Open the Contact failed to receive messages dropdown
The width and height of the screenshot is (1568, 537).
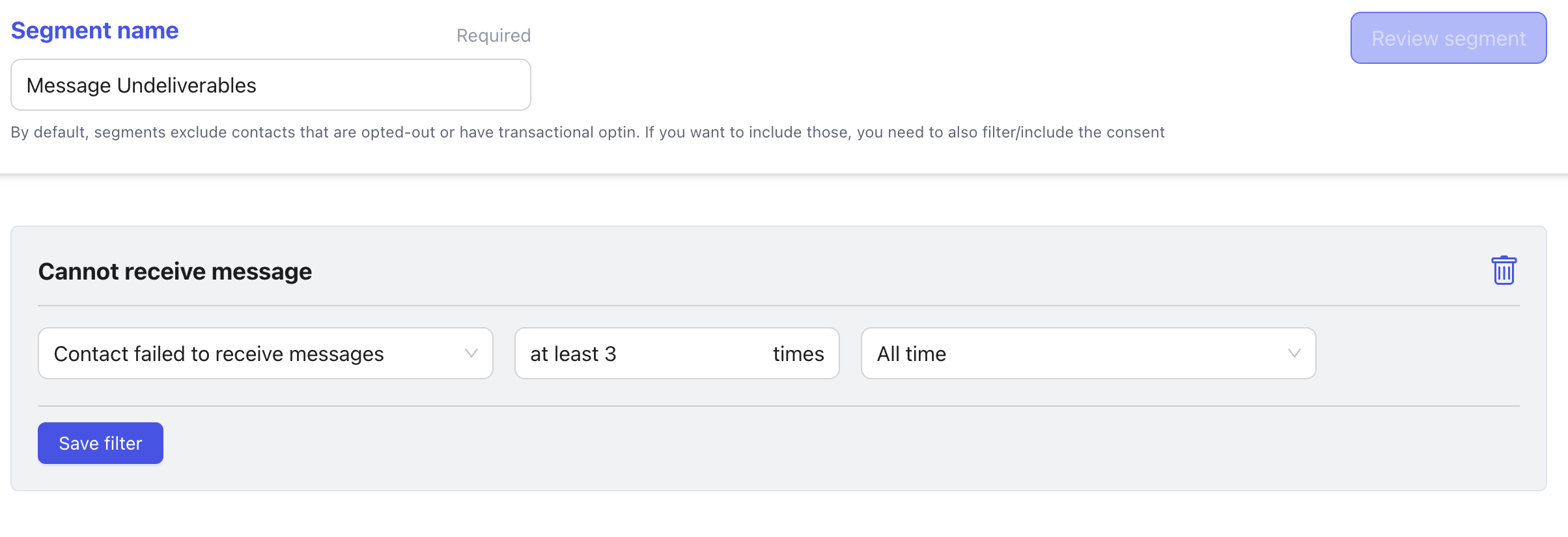[x=265, y=353]
